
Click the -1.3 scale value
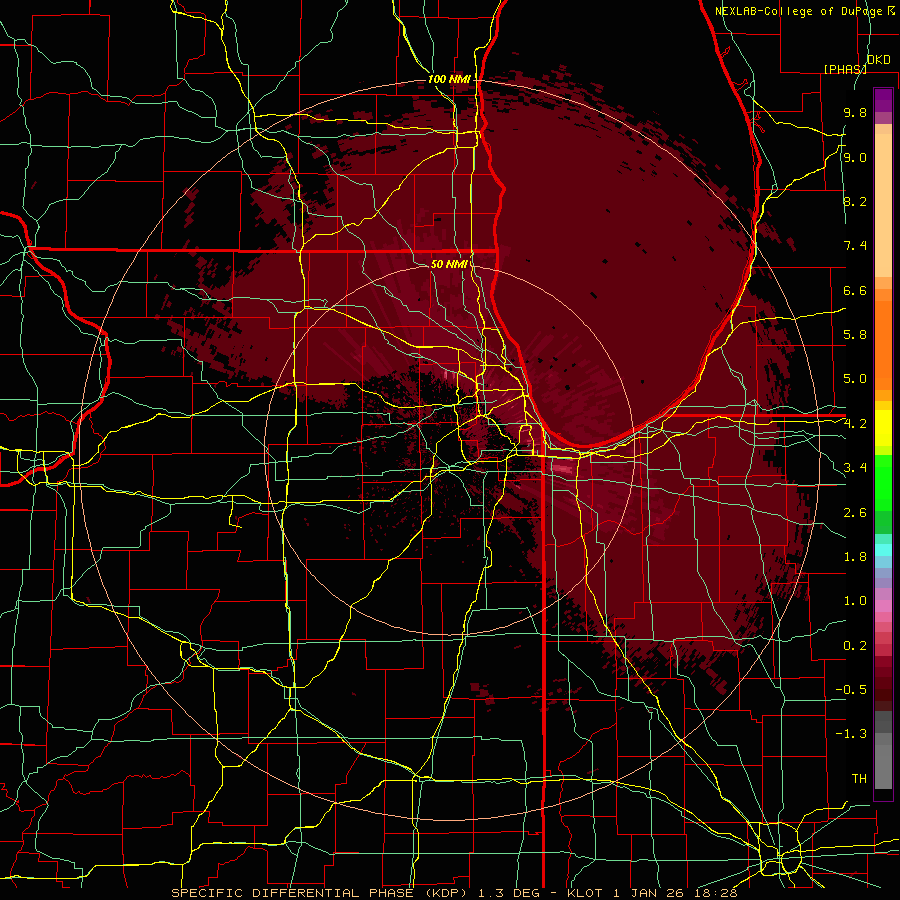click(851, 734)
